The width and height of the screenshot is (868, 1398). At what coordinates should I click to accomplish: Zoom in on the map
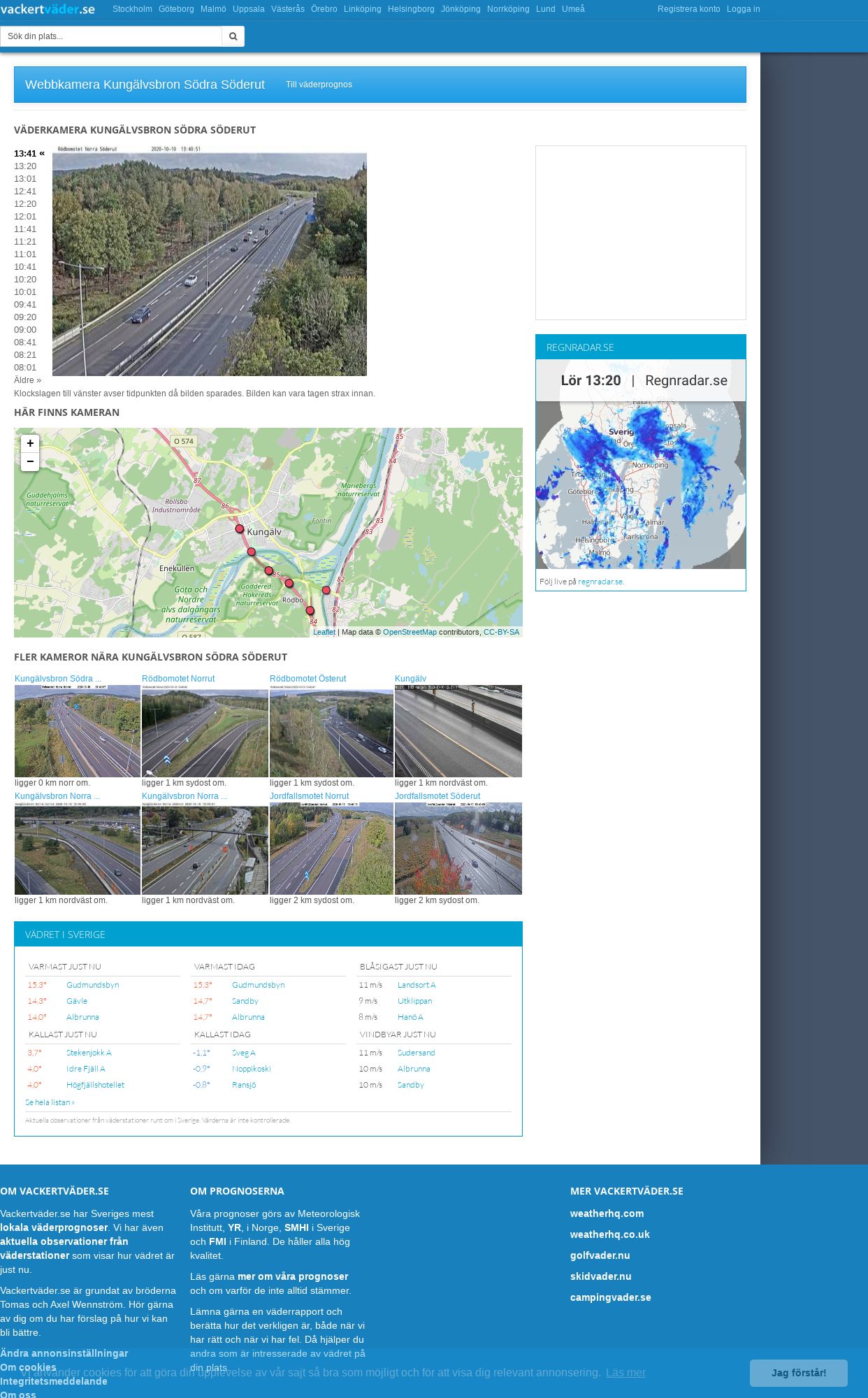(x=30, y=443)
